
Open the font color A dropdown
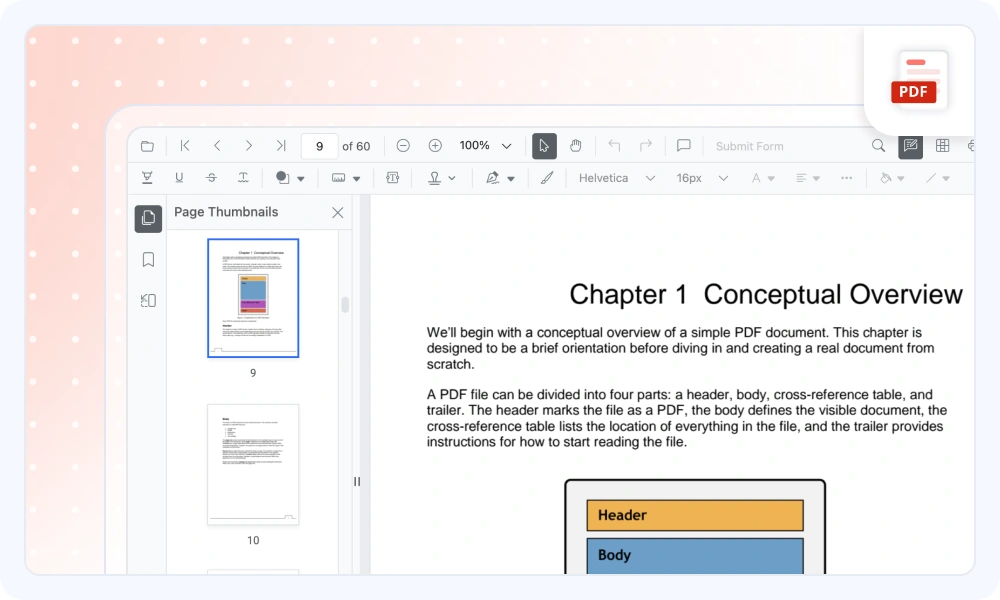762,178
